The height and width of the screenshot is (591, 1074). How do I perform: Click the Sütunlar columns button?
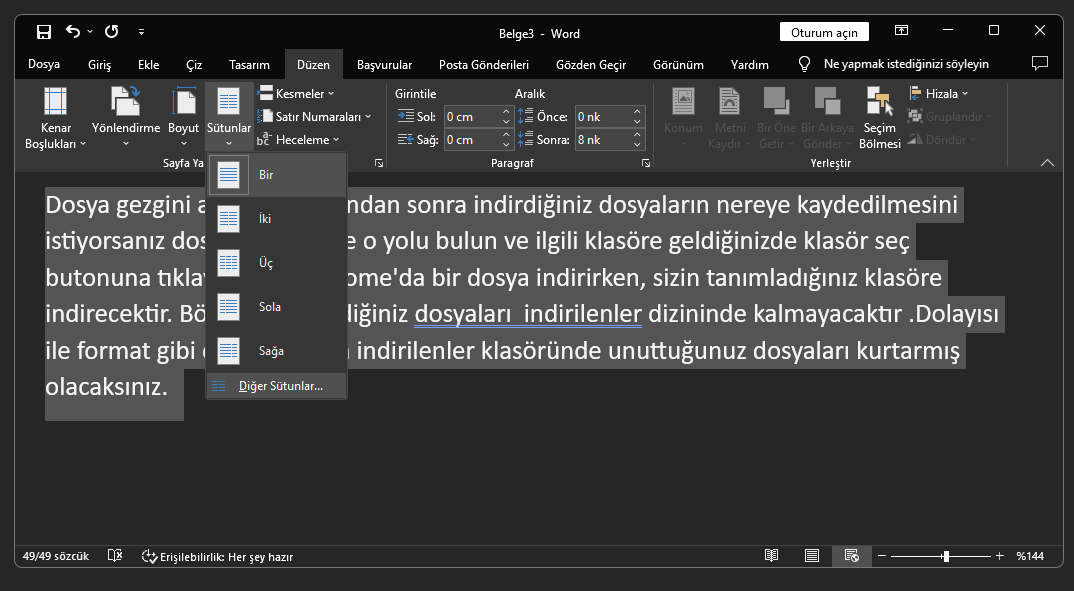[x=229, y=117]
